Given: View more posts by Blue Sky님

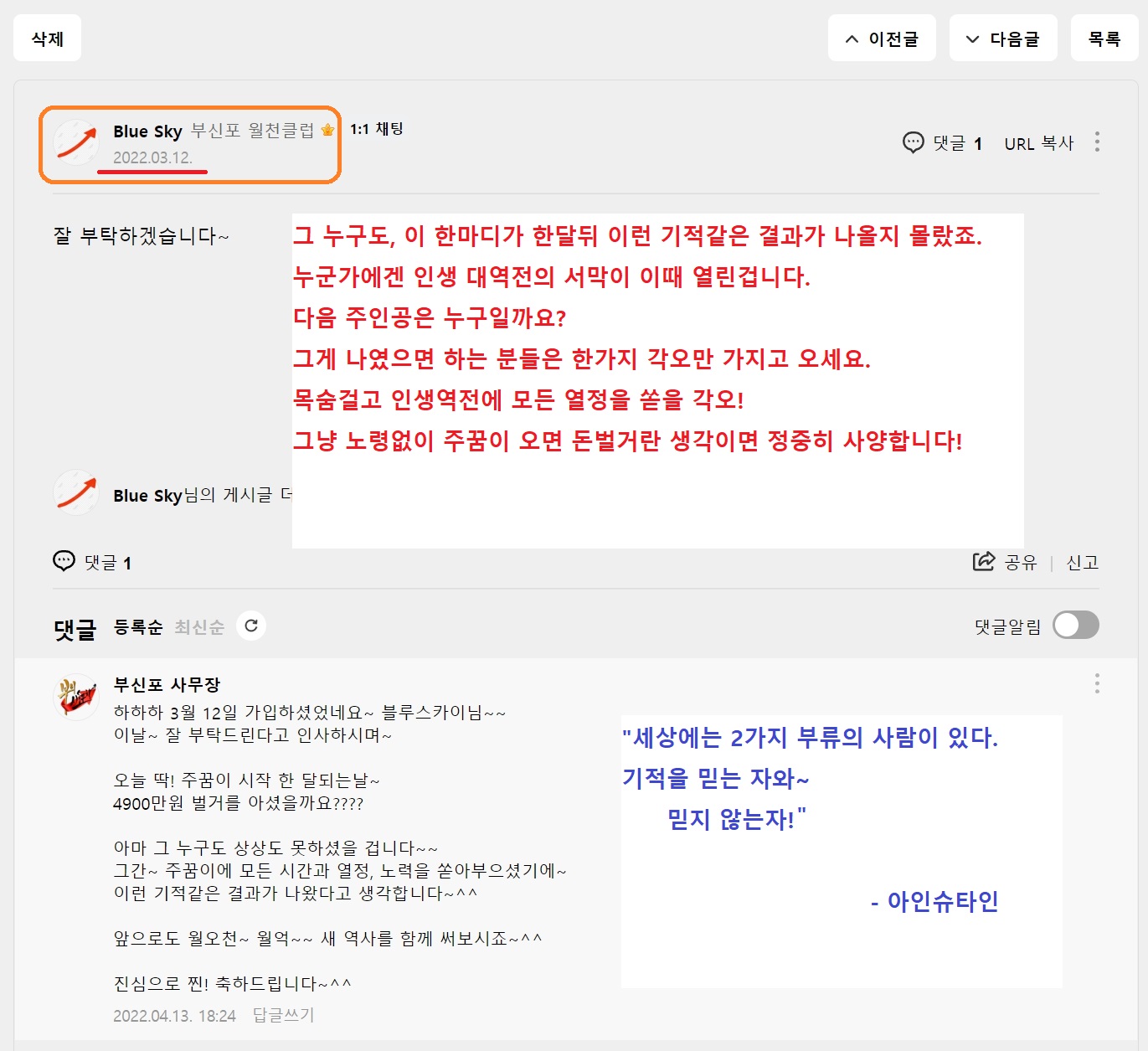Looking at the screenshot, I should 203,495.
